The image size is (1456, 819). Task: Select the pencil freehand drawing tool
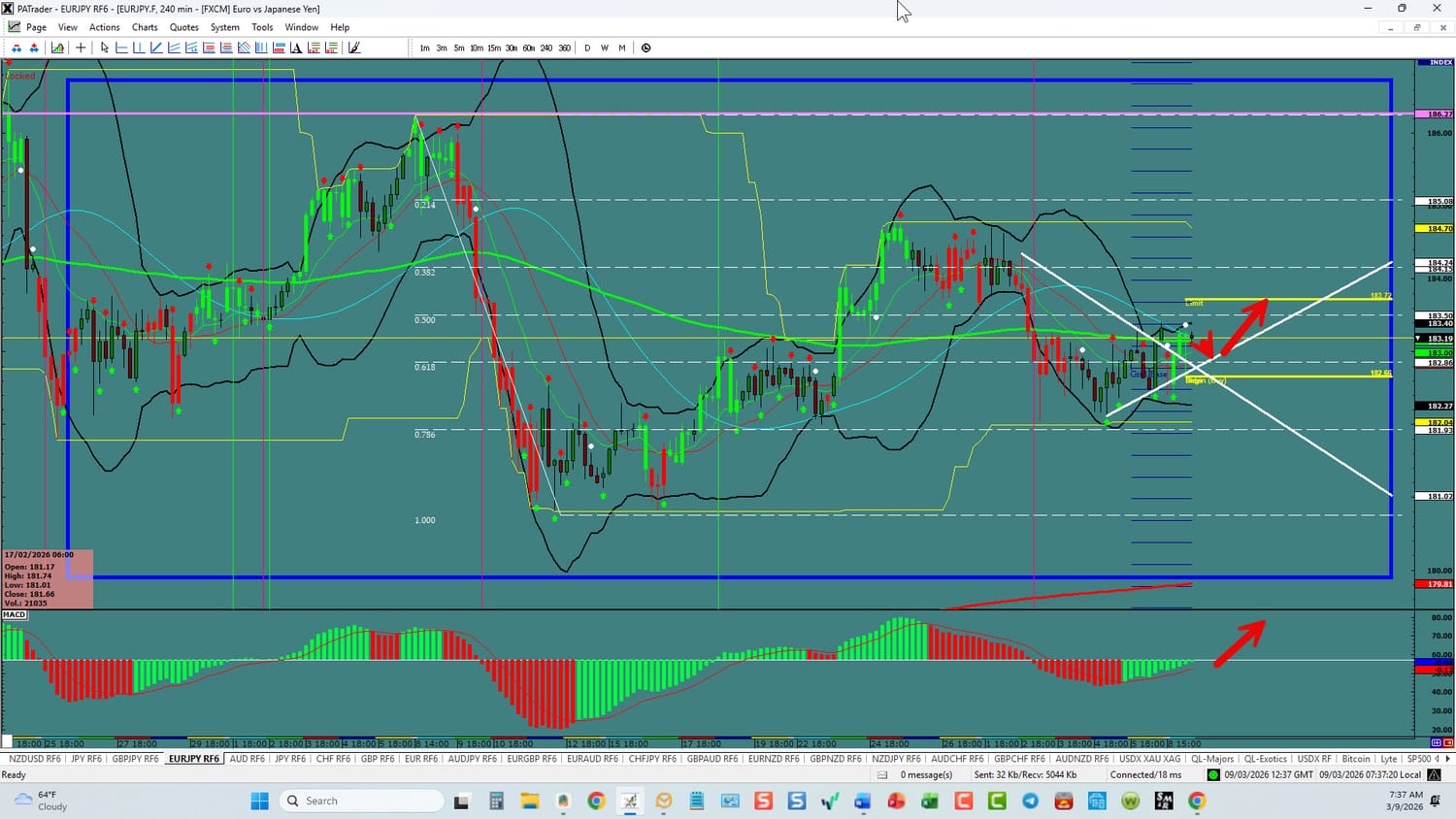click(354, 48)
